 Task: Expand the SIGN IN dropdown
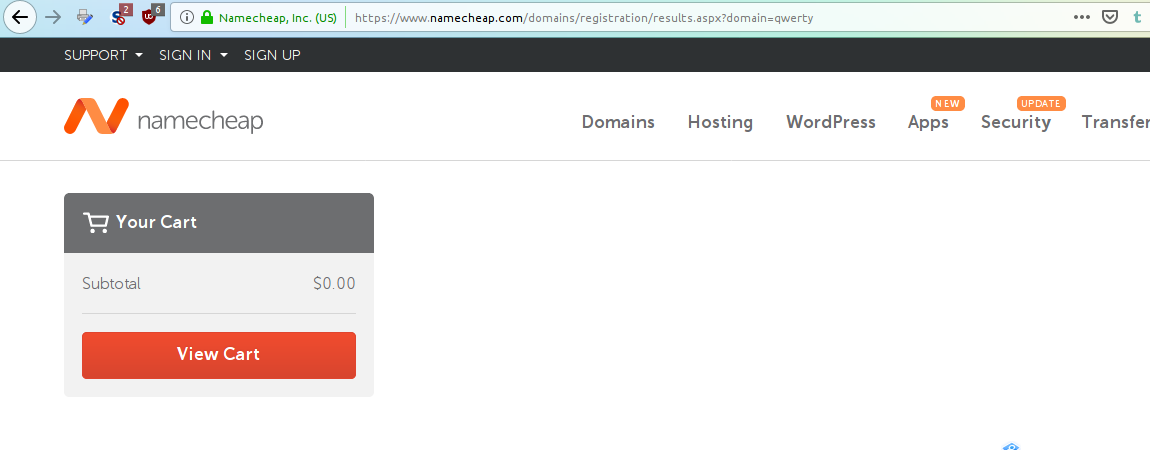point(194,55)
